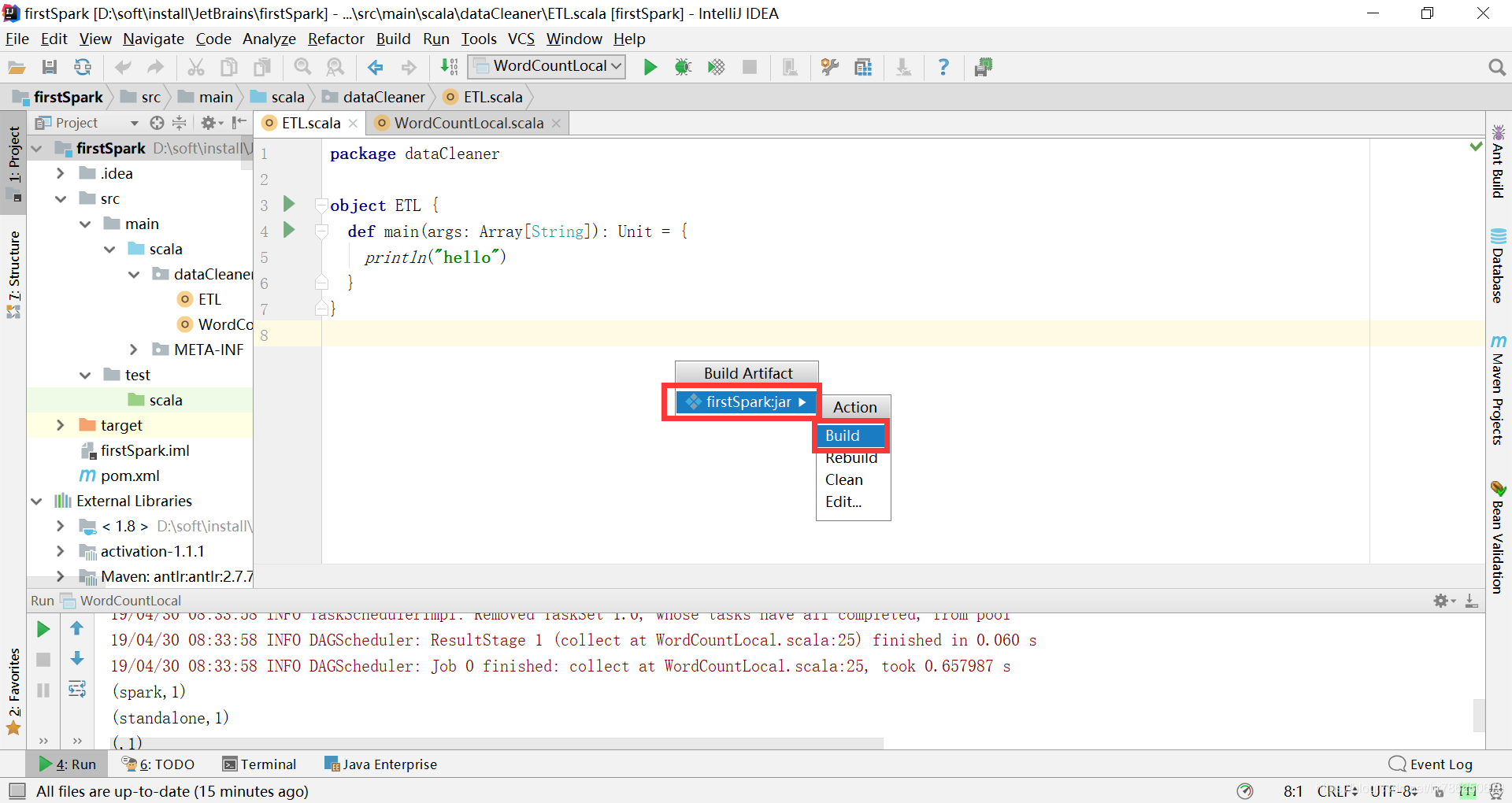Click the Undo arrow icon
Image resolution: width=1512 pixels, height=803 pixels.
click(123, 68)
